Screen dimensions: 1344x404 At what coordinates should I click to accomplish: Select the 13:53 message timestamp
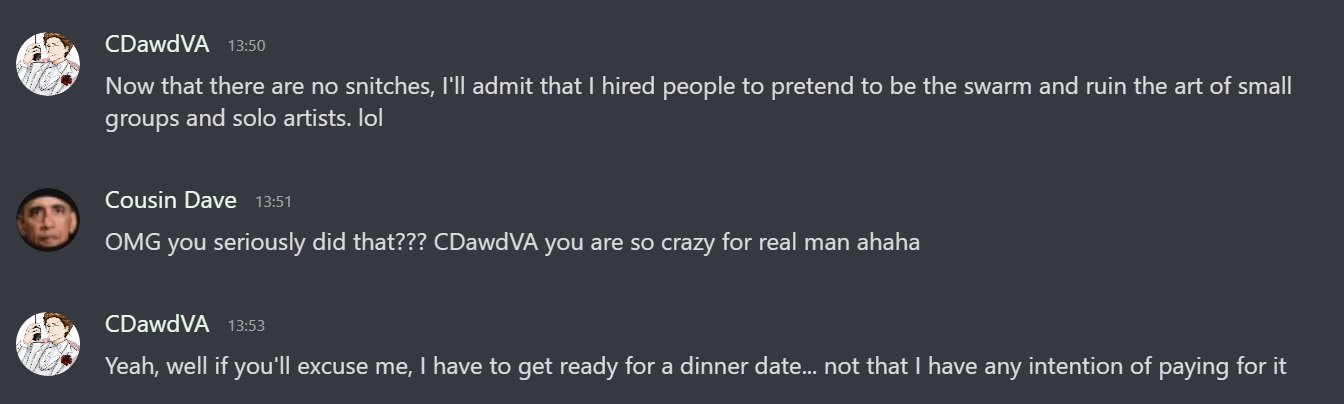[246, 326]
